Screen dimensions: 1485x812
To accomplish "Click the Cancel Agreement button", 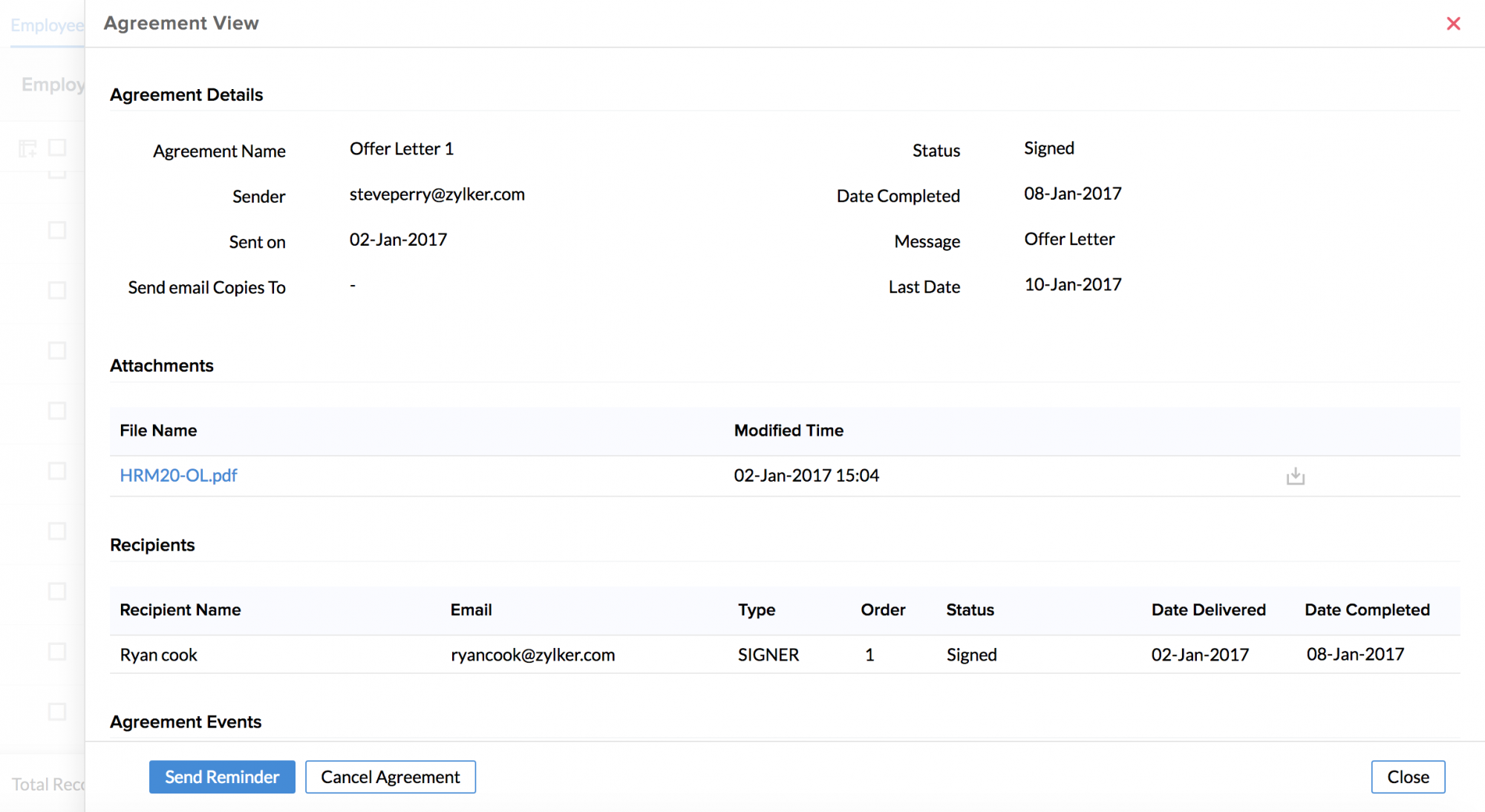I will click(x=390, y=776).
